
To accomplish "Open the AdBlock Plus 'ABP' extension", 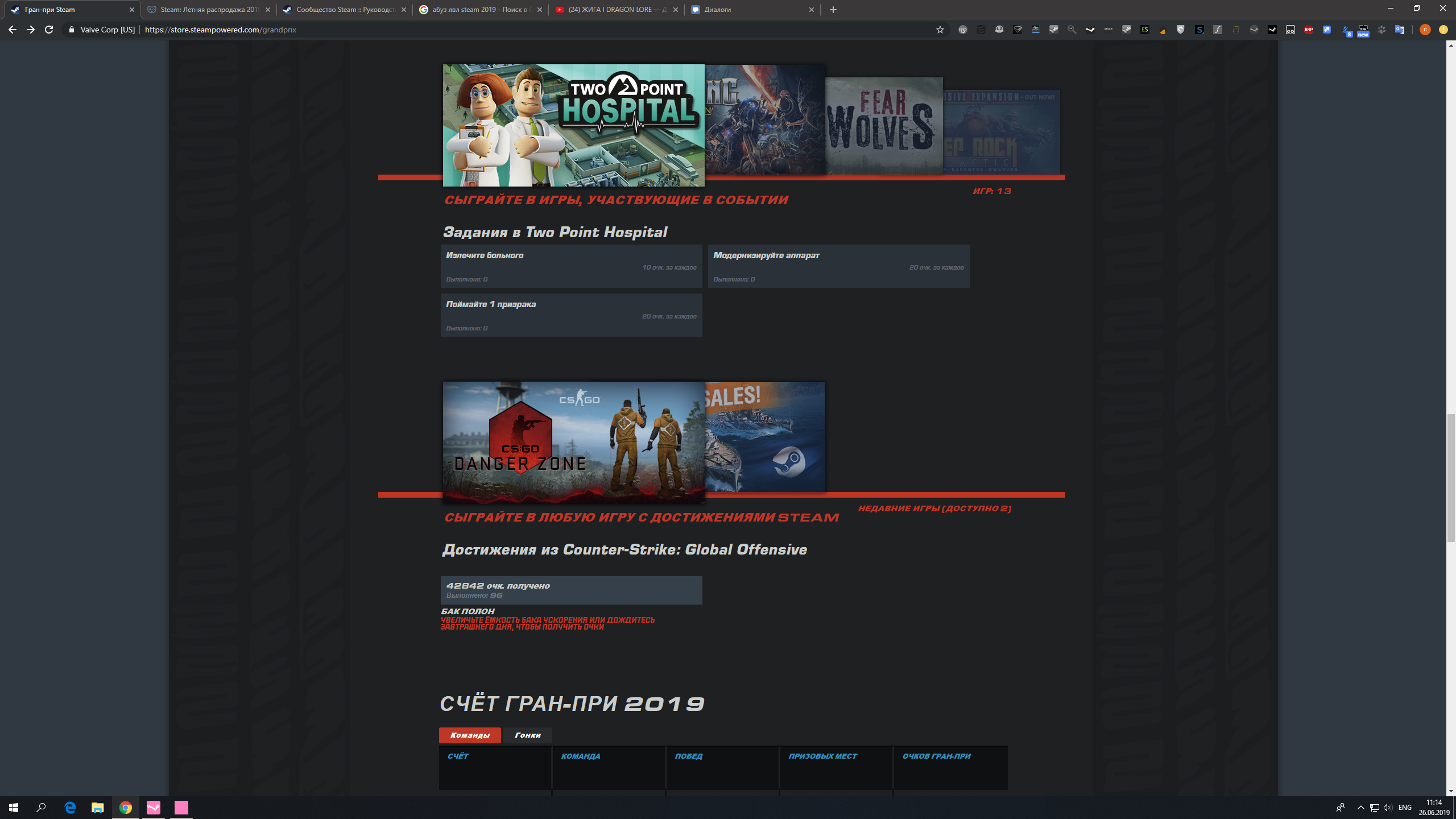I will pos(1309,30).
